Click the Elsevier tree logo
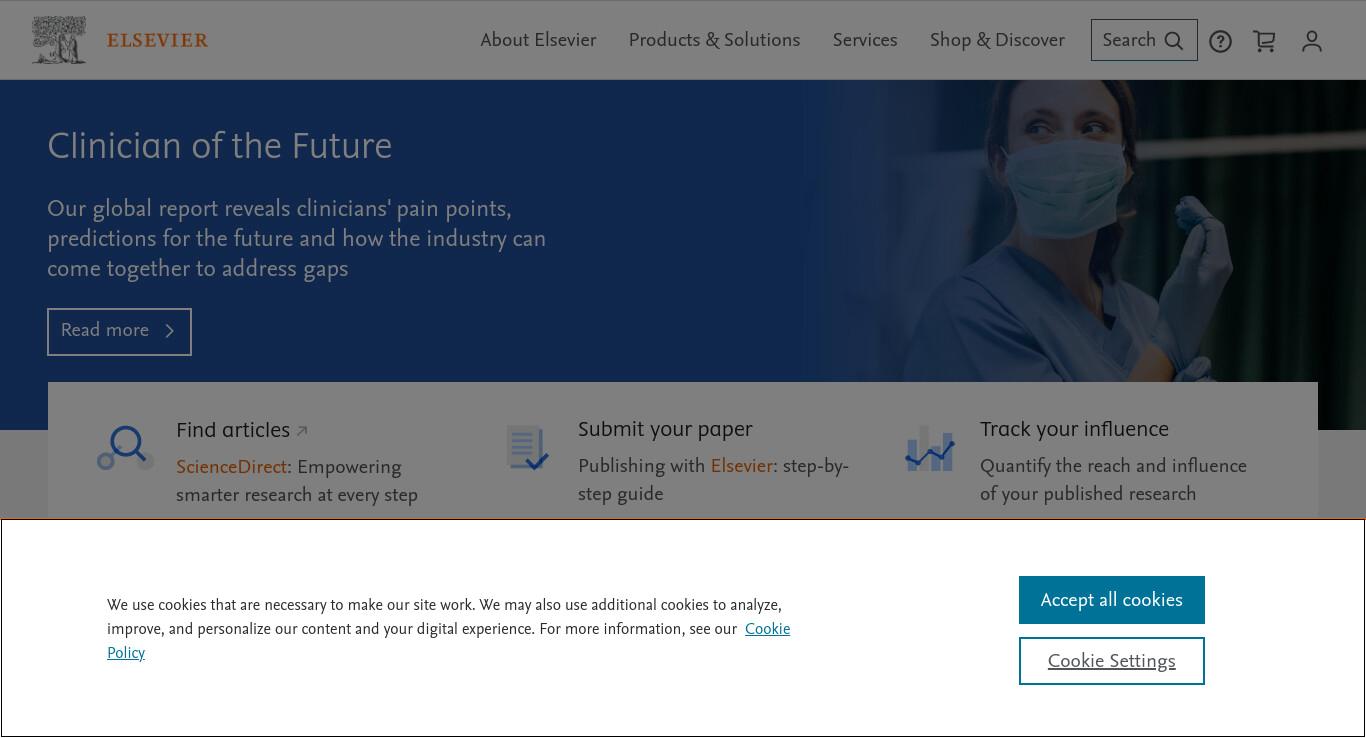The image size is (1366, 738). (59, 40)
